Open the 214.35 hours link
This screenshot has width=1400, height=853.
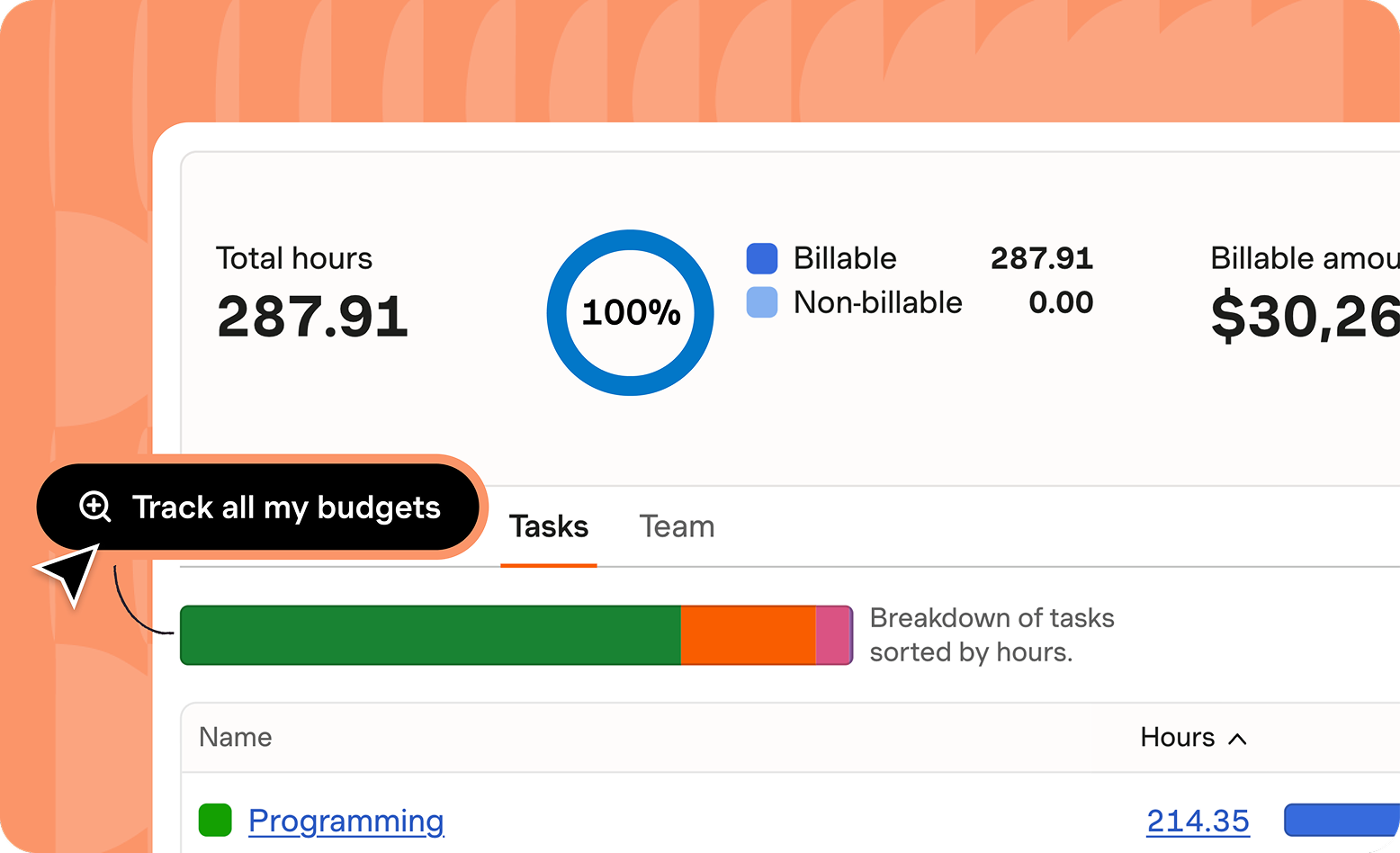1198,821
